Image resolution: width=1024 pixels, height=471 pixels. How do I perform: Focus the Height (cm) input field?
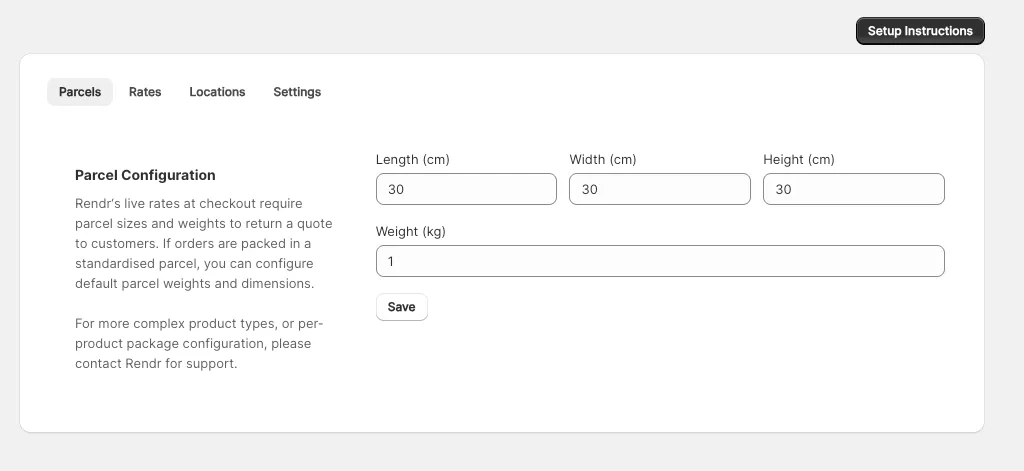[x=854, y=189]
